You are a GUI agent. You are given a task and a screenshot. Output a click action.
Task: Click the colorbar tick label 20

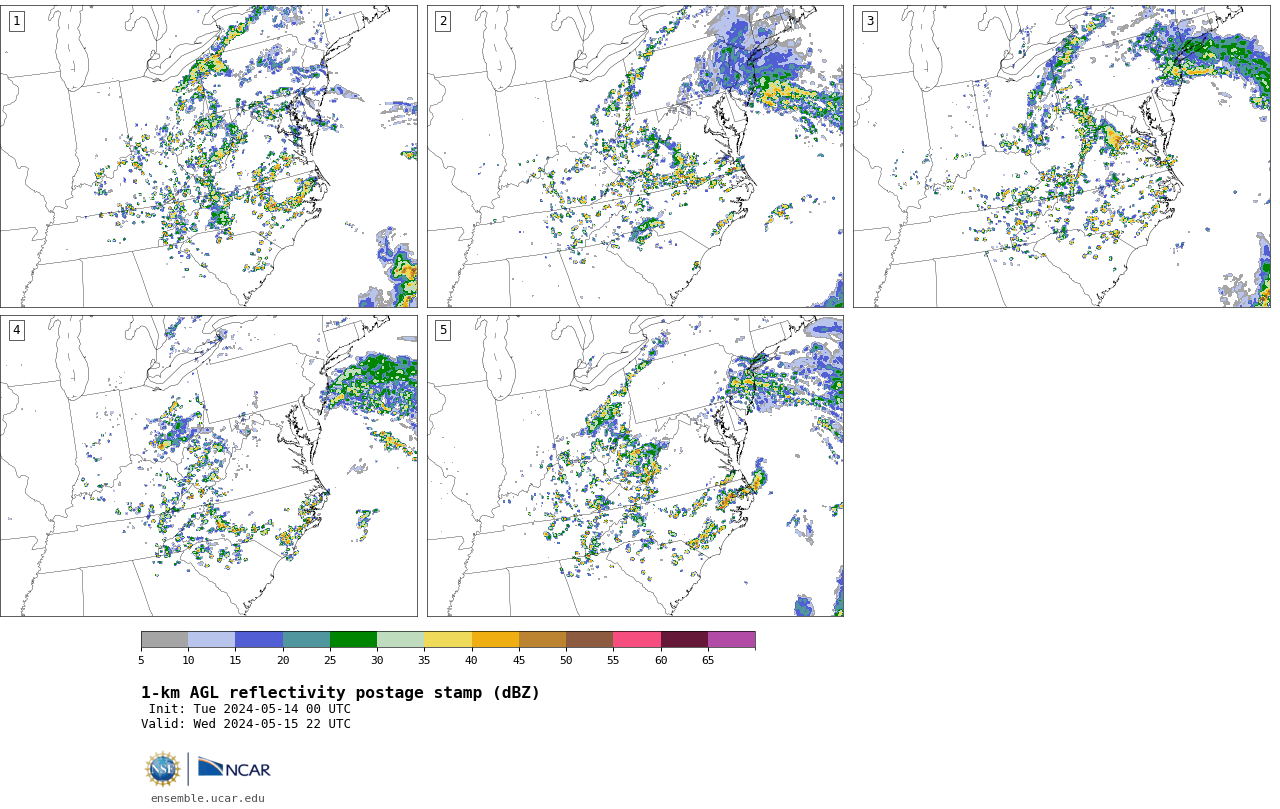[283, 660]
